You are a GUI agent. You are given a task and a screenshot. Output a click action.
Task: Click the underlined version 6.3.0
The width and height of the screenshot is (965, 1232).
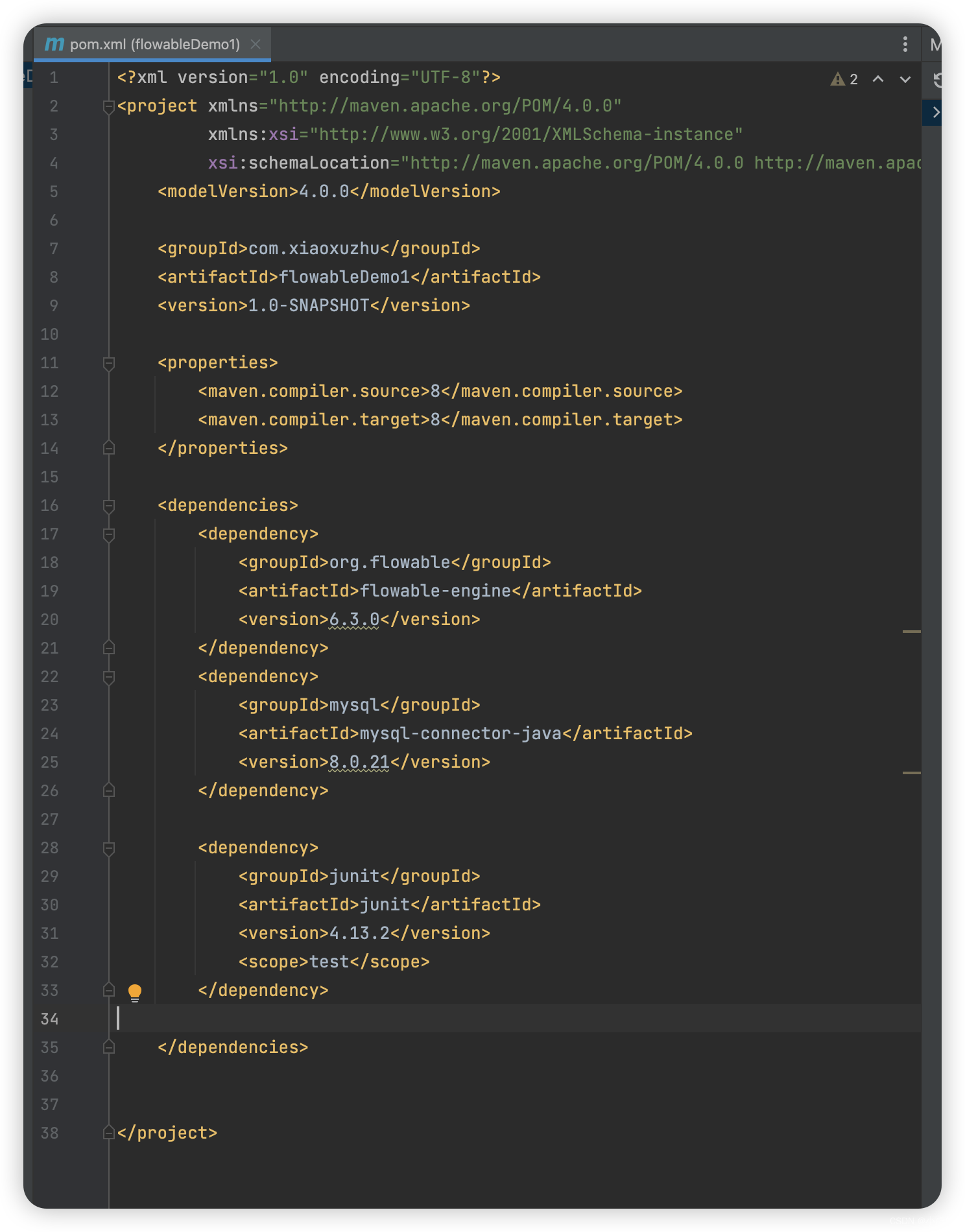(354, 620)
